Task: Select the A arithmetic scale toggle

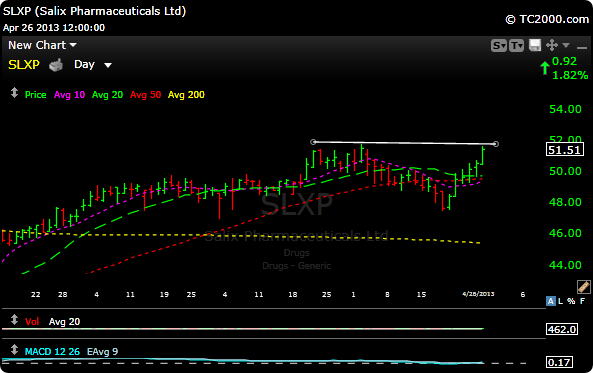Action: point(551,301)
